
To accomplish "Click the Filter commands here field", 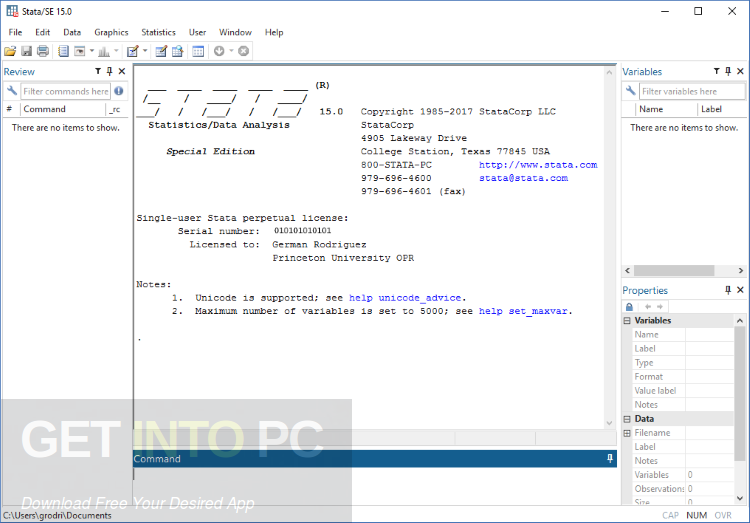I will [x=66, y=91].
